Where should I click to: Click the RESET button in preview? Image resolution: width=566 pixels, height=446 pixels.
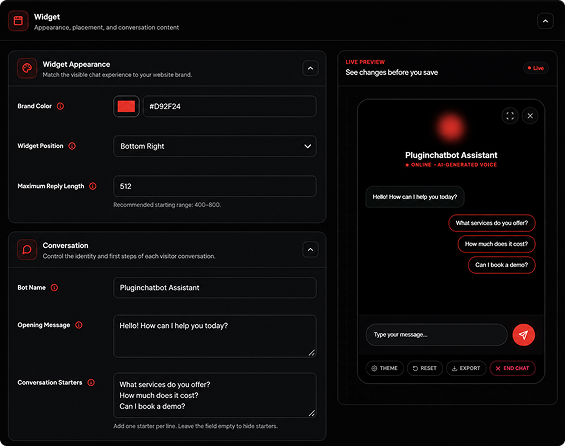tap(424, 368)
